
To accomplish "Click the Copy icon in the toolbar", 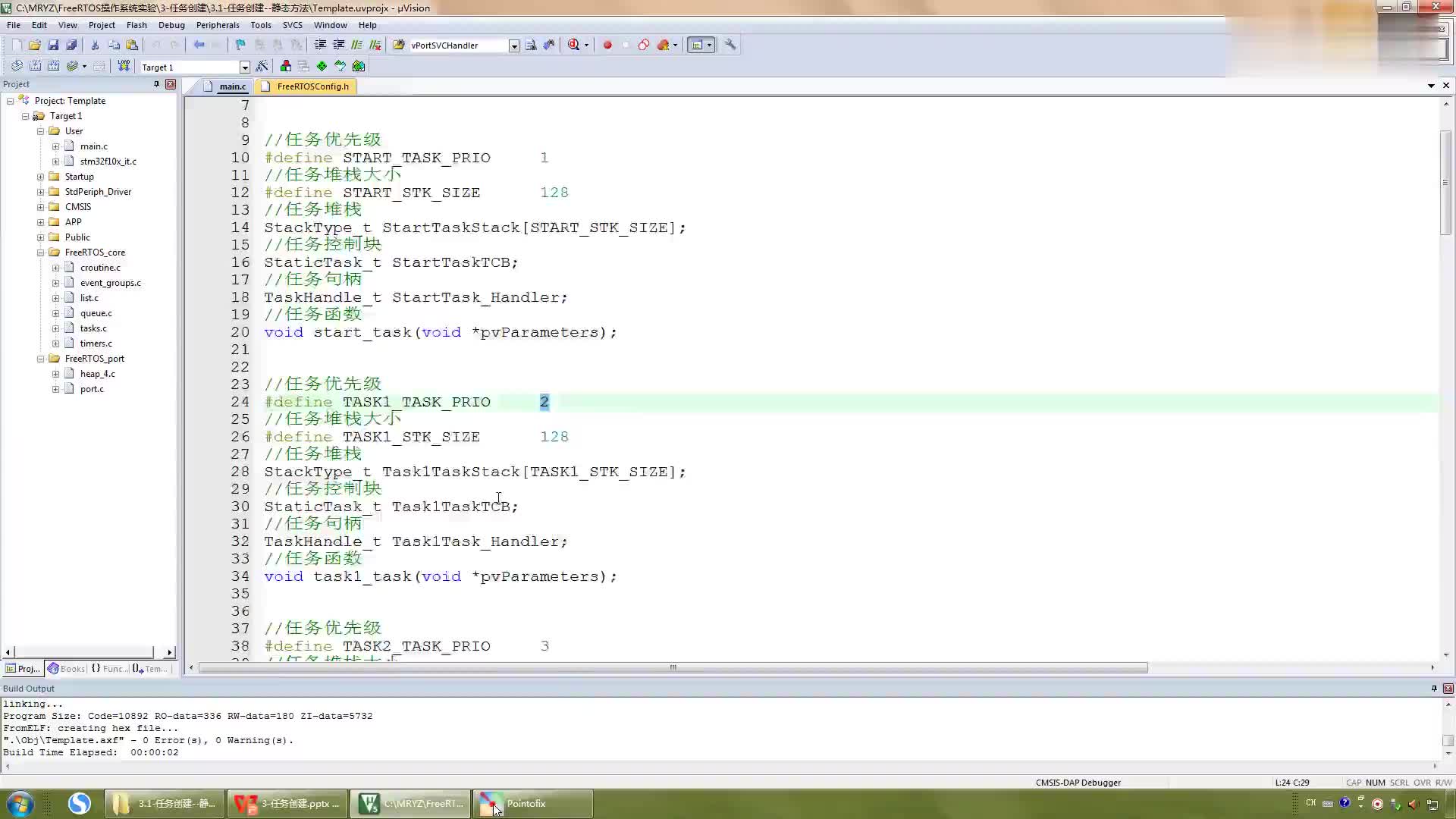I will tap(114, 45).
